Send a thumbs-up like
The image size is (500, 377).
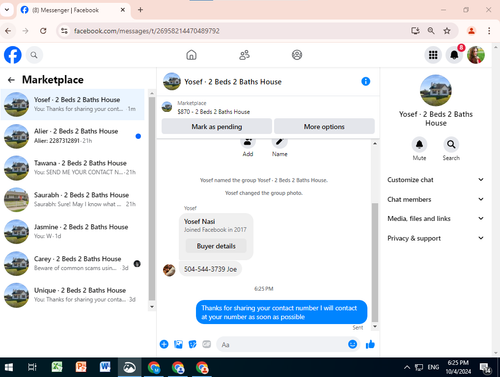[370, 344]
